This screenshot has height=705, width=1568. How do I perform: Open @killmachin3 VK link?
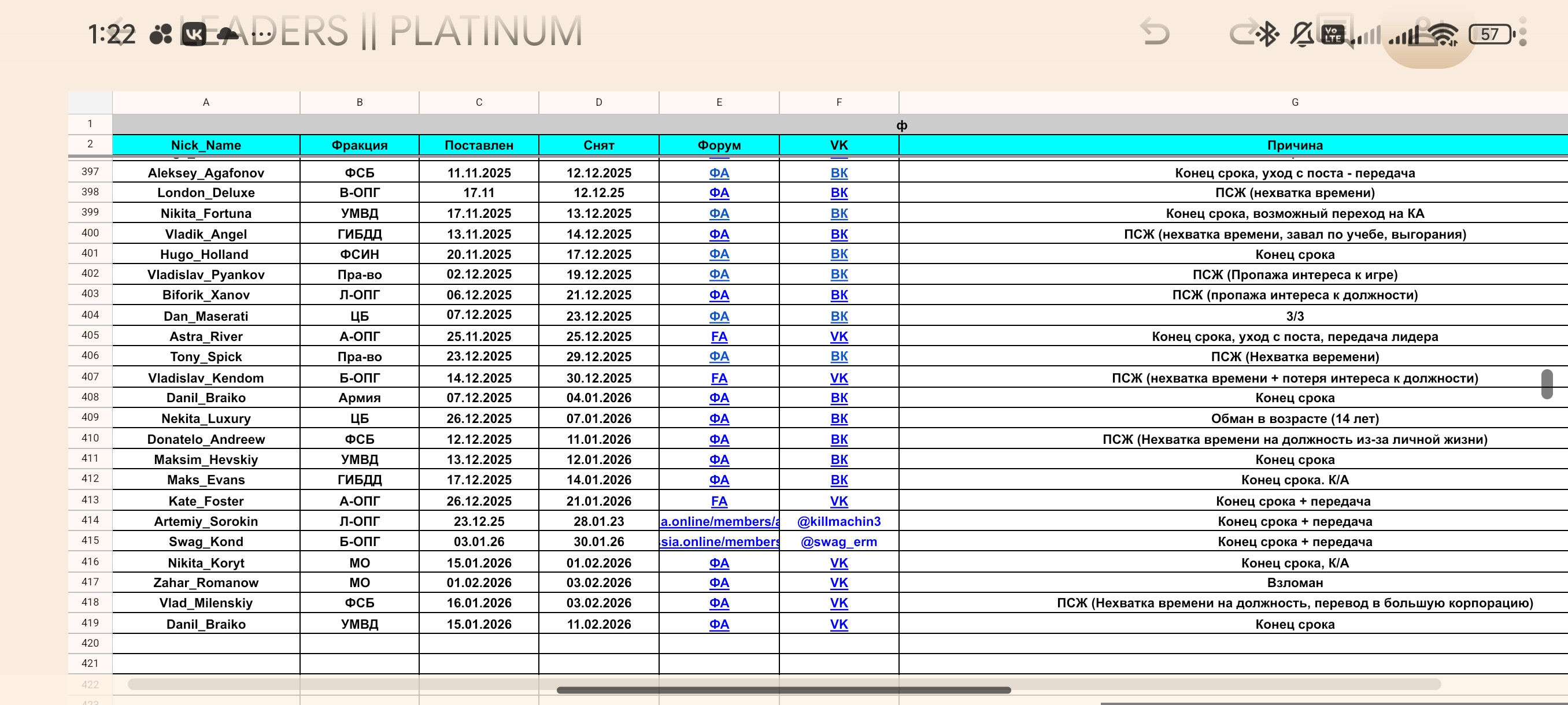pyautogui.click(x=839, y=521)
